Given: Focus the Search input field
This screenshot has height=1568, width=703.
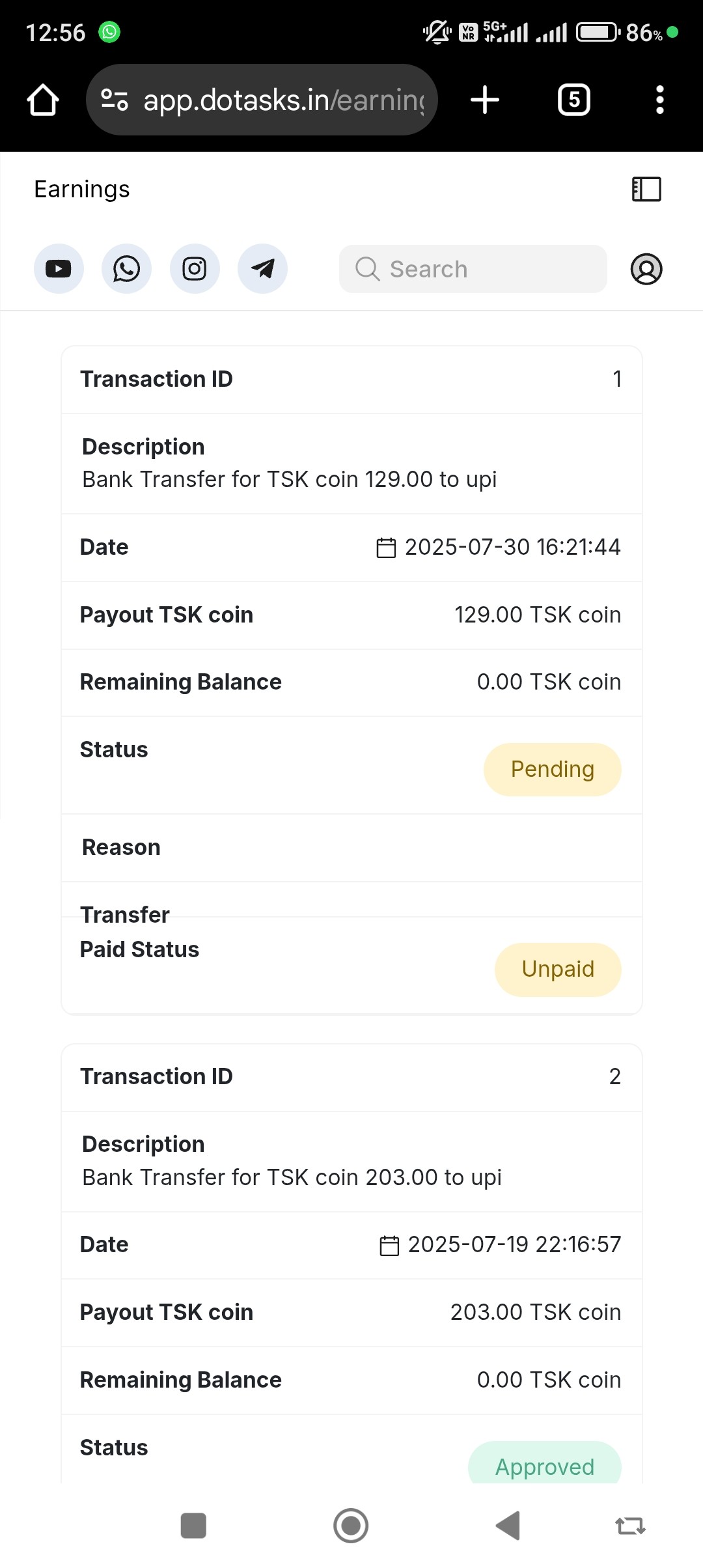Looking at the screenshot, I should pyautogui.click(x=473, y=269).
